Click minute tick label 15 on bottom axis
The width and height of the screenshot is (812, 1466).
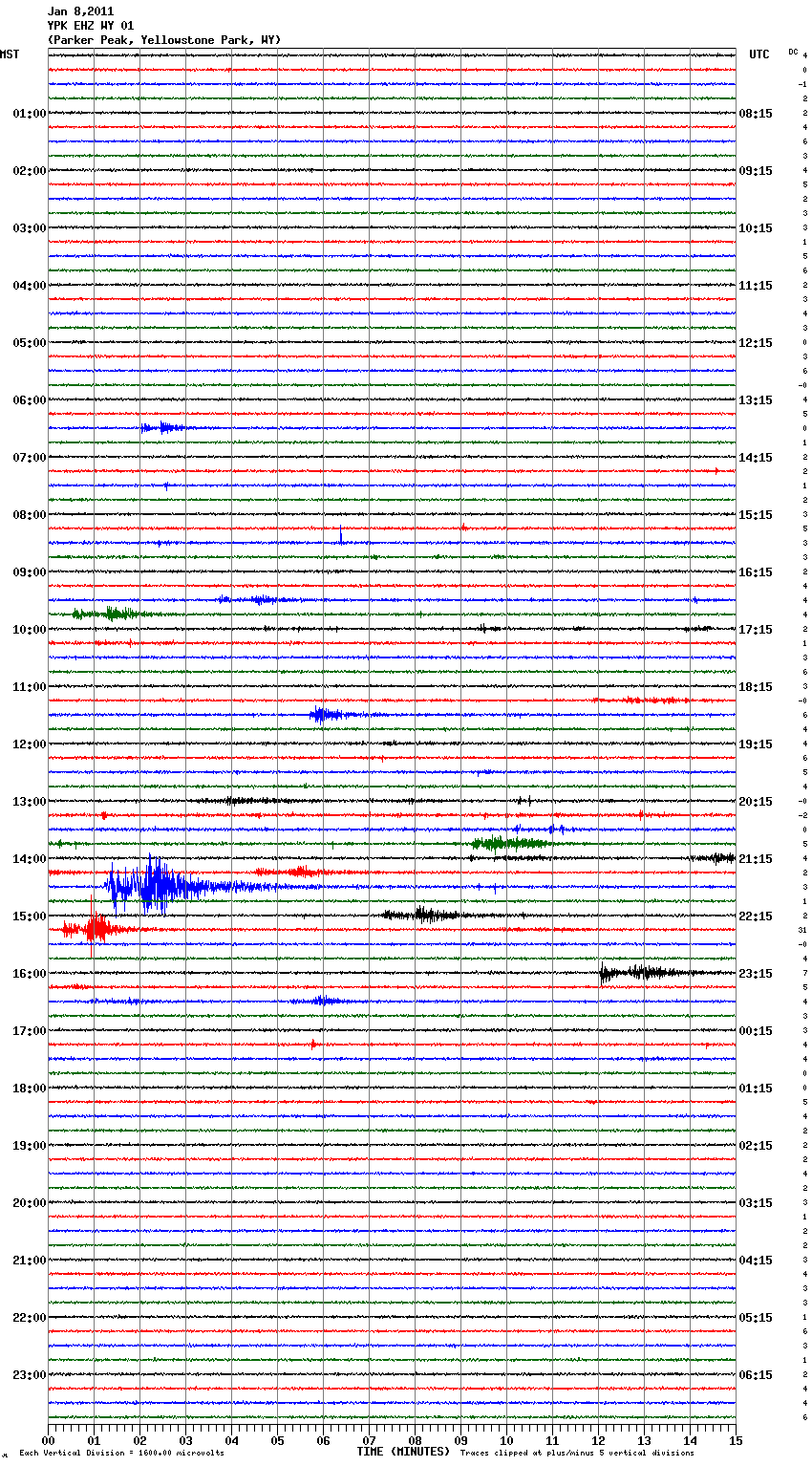coord(736,1440)
